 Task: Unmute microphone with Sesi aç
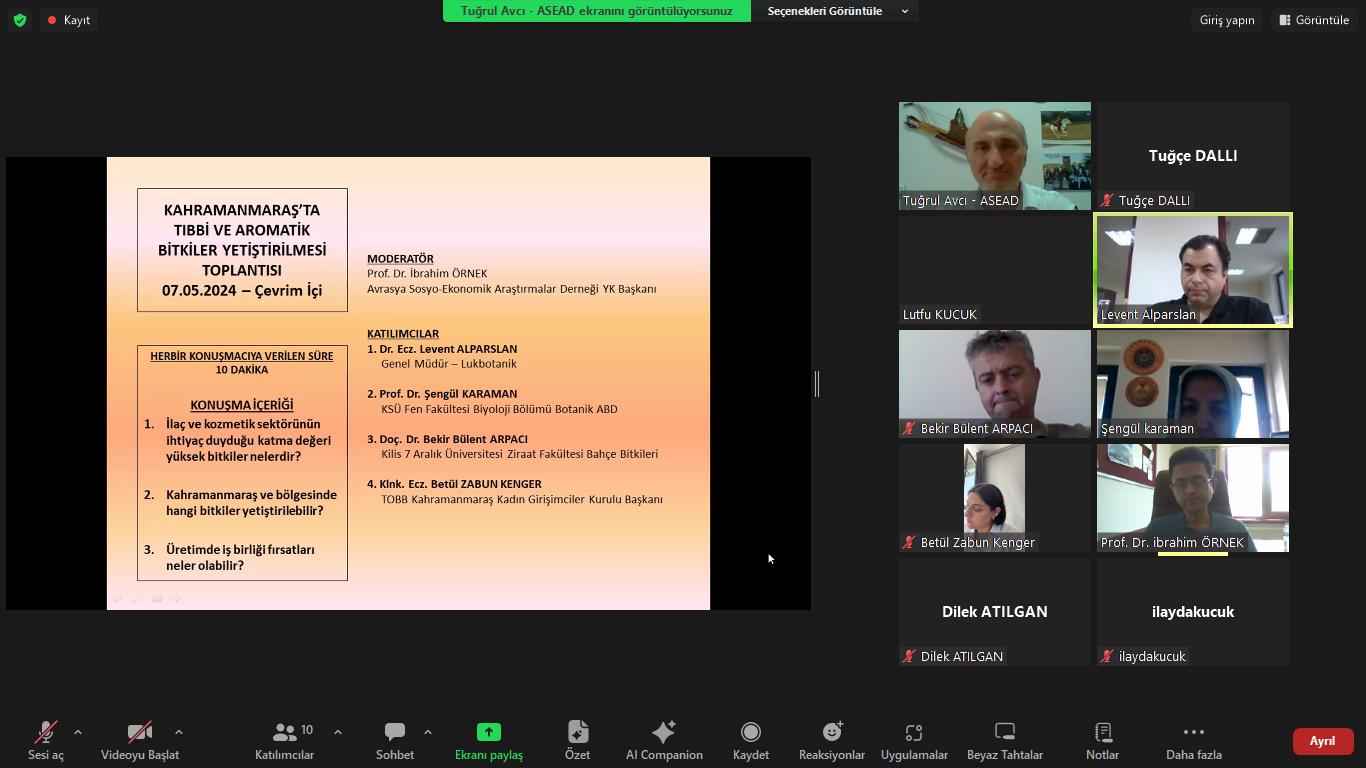(x=45, y=740)
